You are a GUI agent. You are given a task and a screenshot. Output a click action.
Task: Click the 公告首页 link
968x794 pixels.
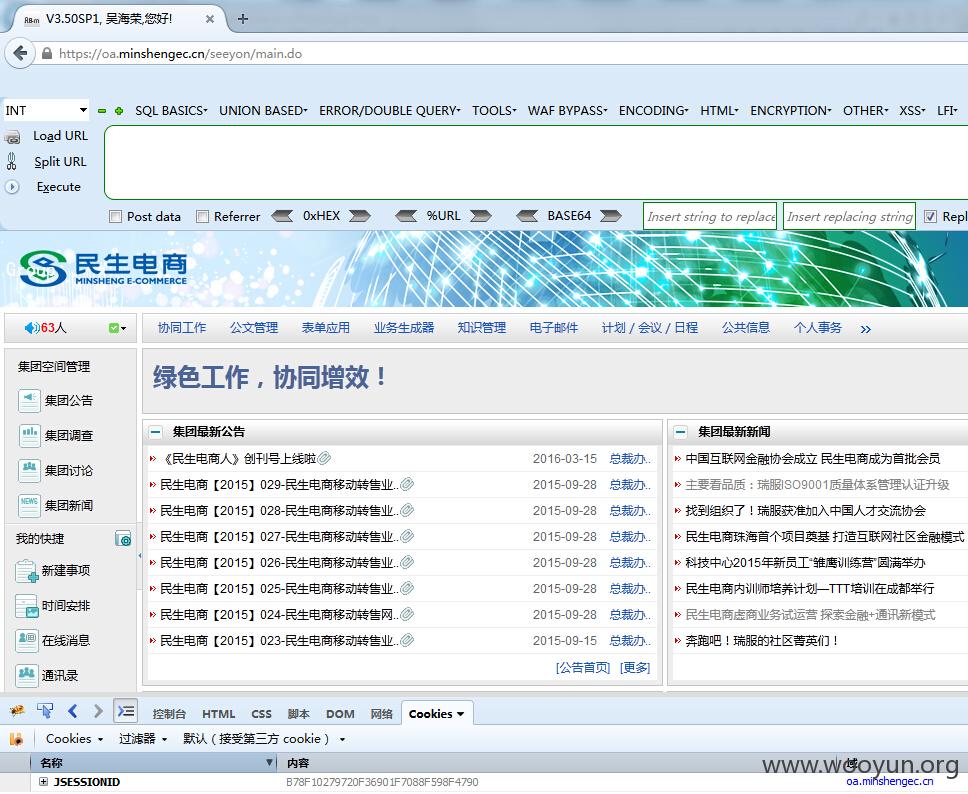click(x=583, y=668)
